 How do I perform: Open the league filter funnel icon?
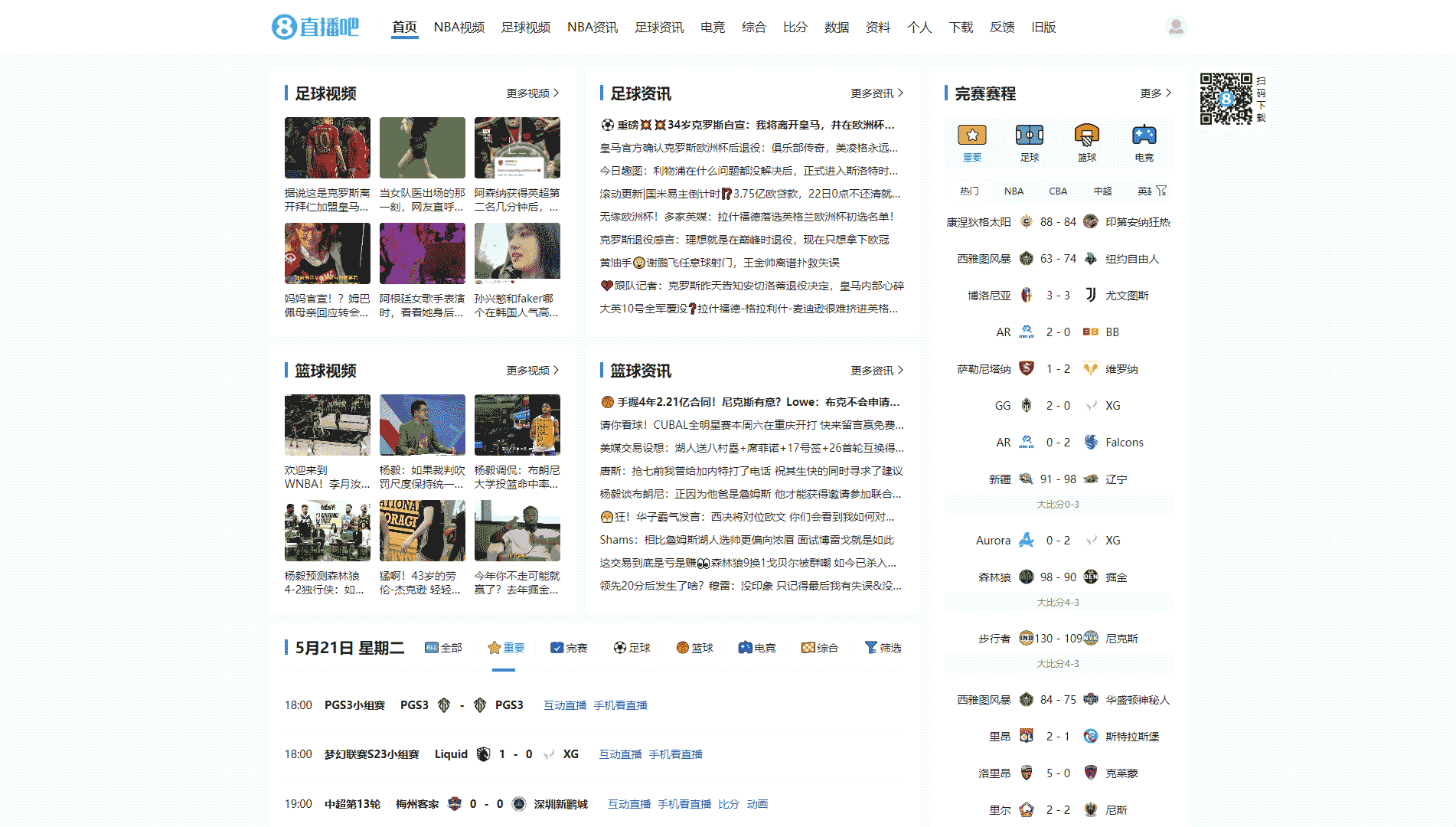(1161, 191)
